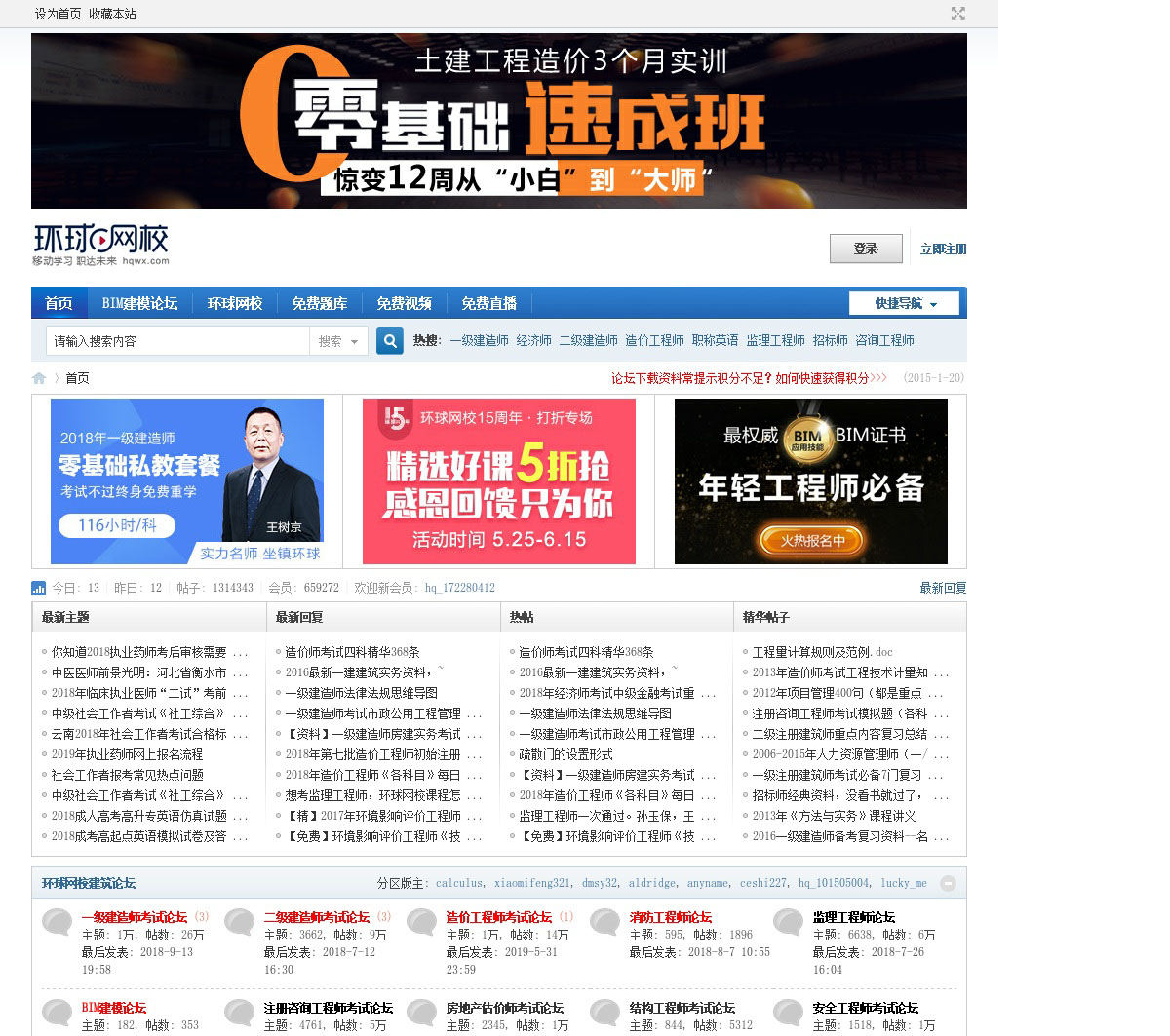1170x1036 pixels.
Task: Click moderator name lucky_me
Action: 904,883
